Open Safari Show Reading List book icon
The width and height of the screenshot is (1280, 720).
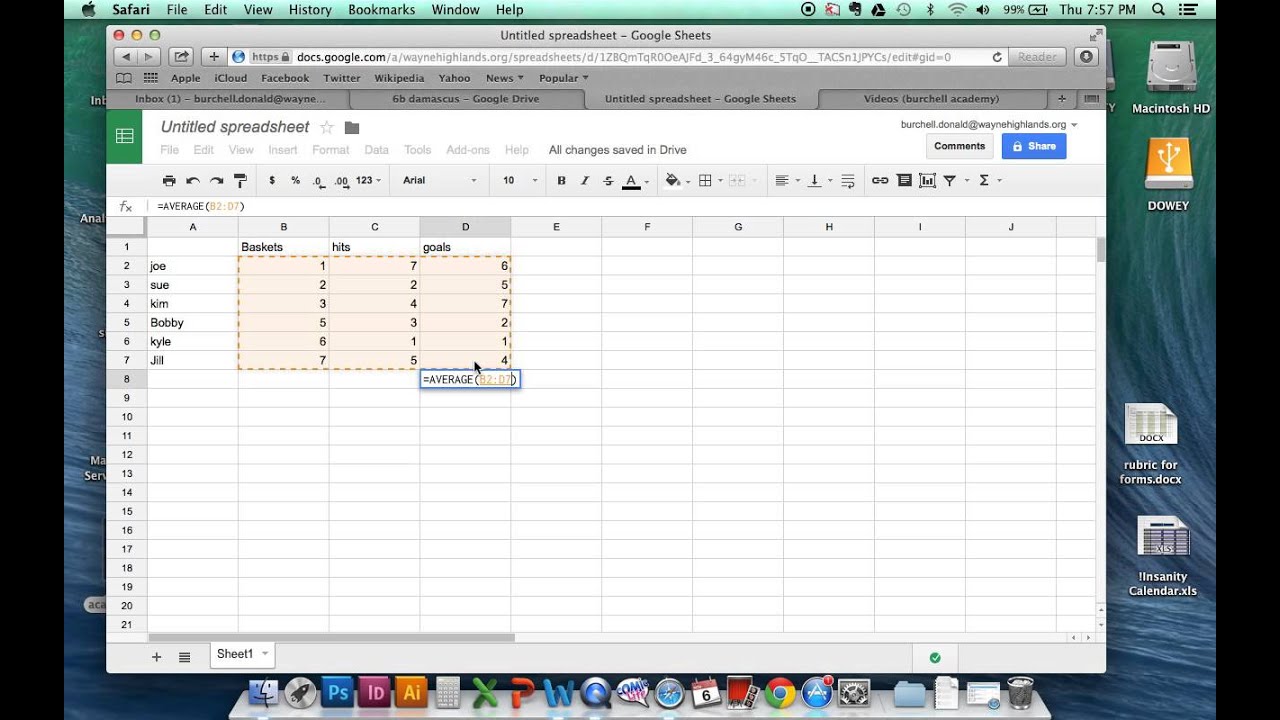123,78
